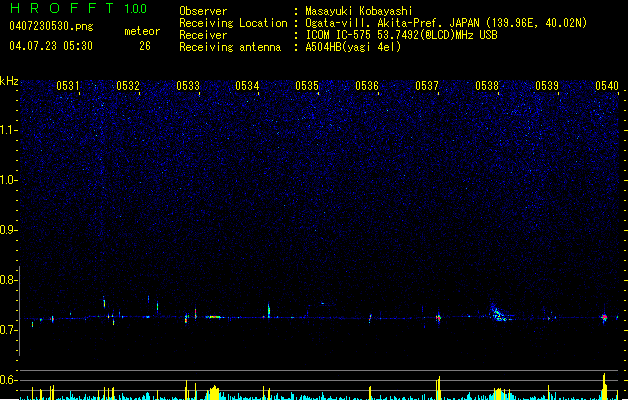Click the 0537 time marker
Viewport: 629px width, 400px height.
click(x=427, y=86)
